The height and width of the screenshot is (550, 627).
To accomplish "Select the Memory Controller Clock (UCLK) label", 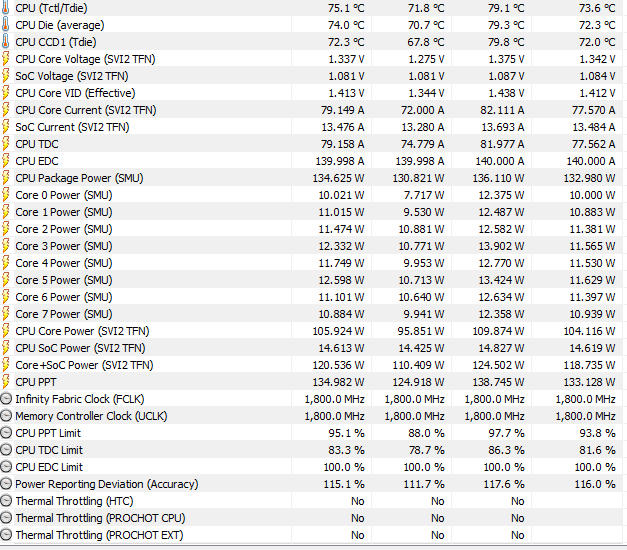I will (x=91, y=416).
